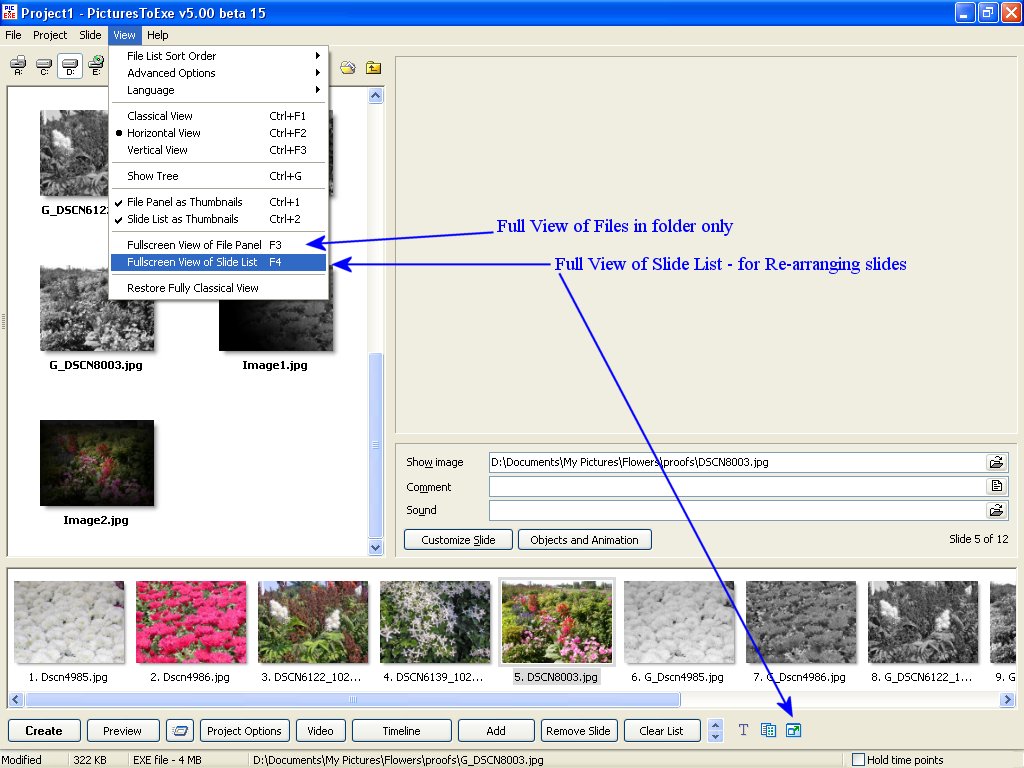The height and width of the screenshot is (768, 1024).
Task: Expand File List Sort Order submenu
Action: point(218,56)
